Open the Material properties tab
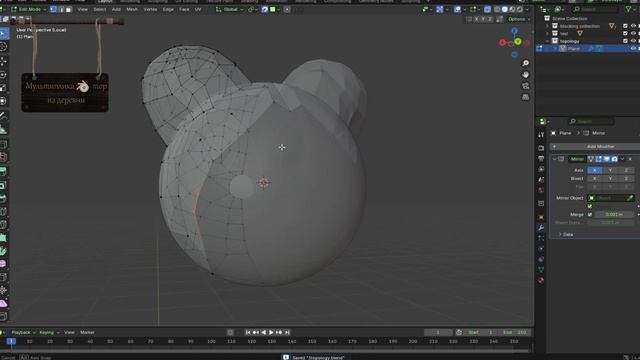The height and width of the screenshot is (360, 640). click(541, 280)
